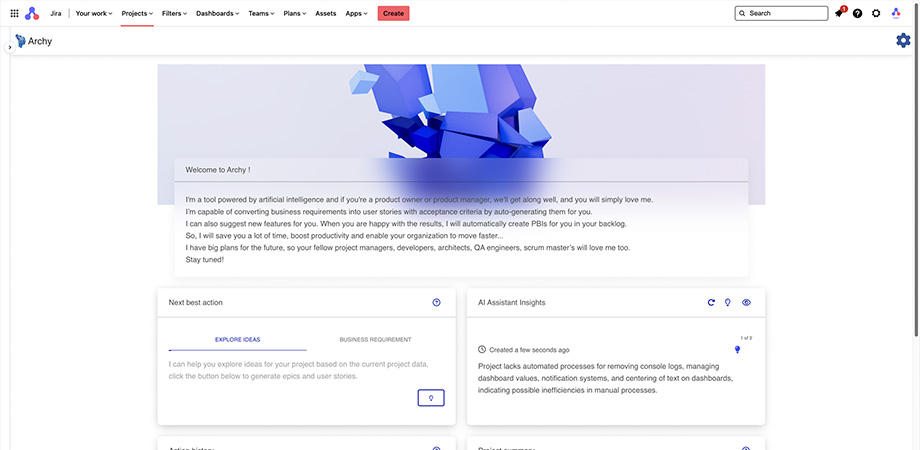Toggle AI Assistant Insights eye visibility
Image resolution: width=920 pixels, height=450 pixels.
[x=746, y=303]
